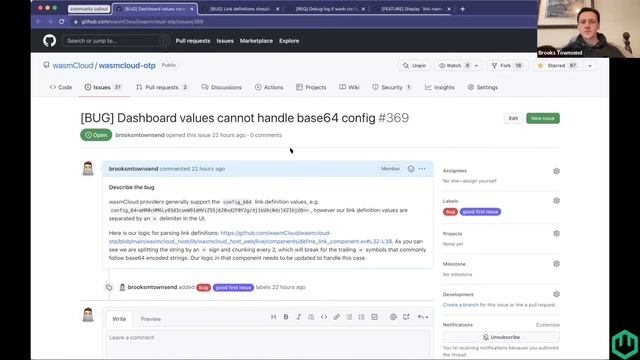This screenshot has height=360, width=640.
Task: Open the Discussions tab
Action: [222, 87]
